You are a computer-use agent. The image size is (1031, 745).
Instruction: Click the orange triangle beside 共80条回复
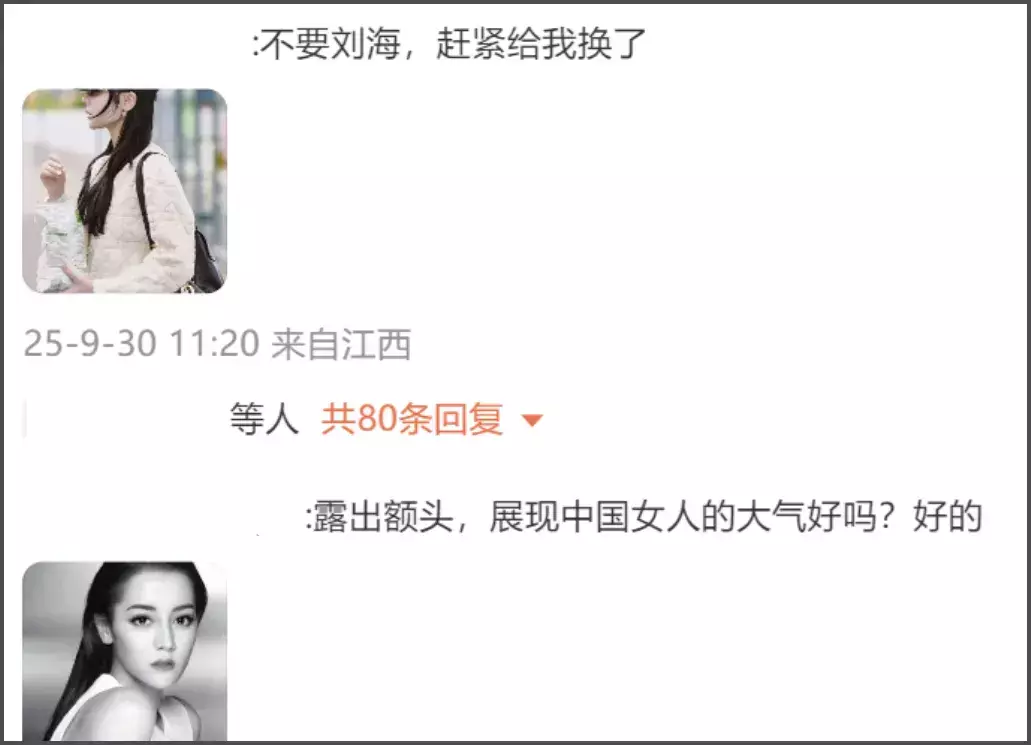point(532,420)
